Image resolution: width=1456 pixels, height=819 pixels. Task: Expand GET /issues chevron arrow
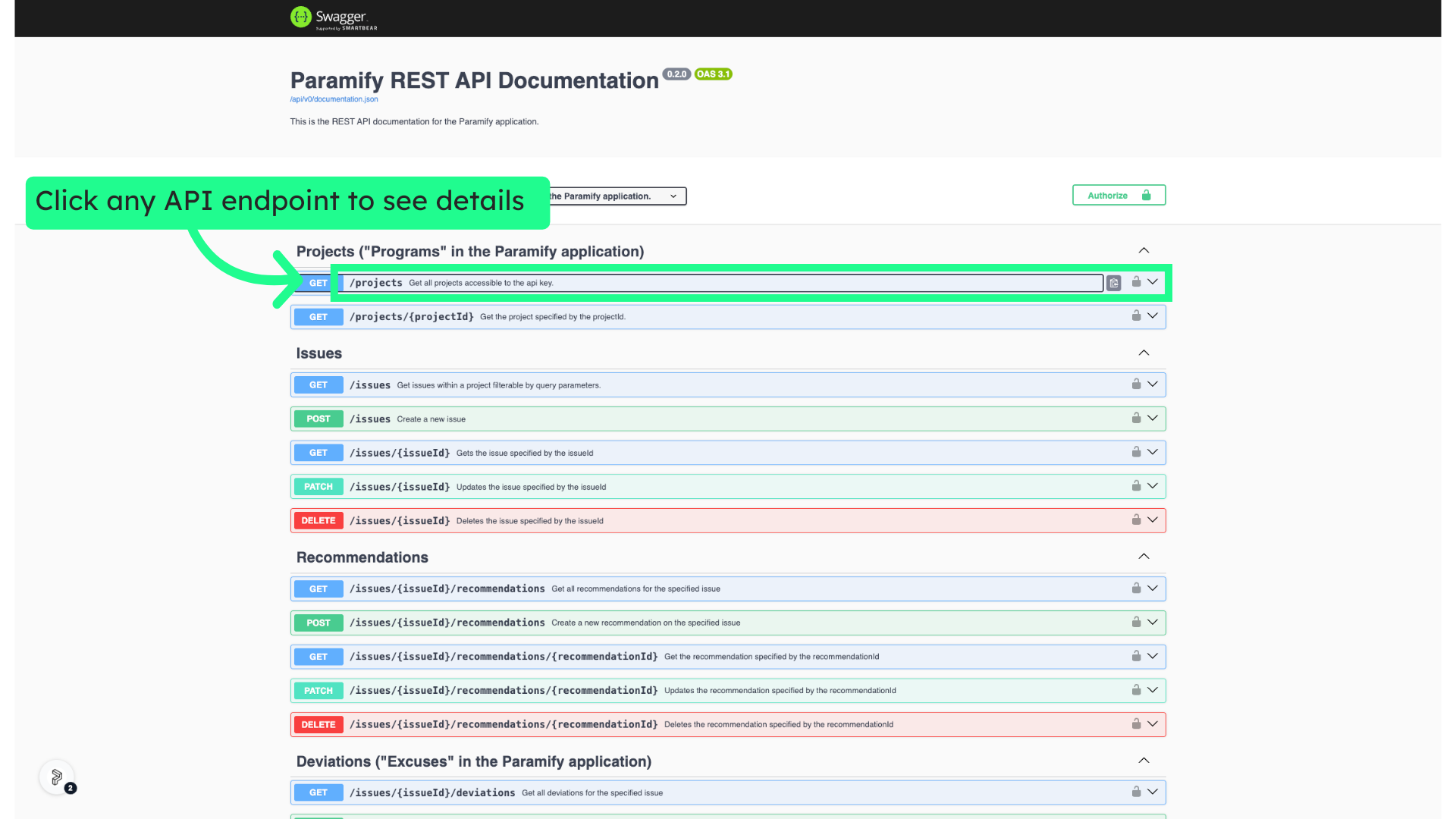click(1153, 384)
